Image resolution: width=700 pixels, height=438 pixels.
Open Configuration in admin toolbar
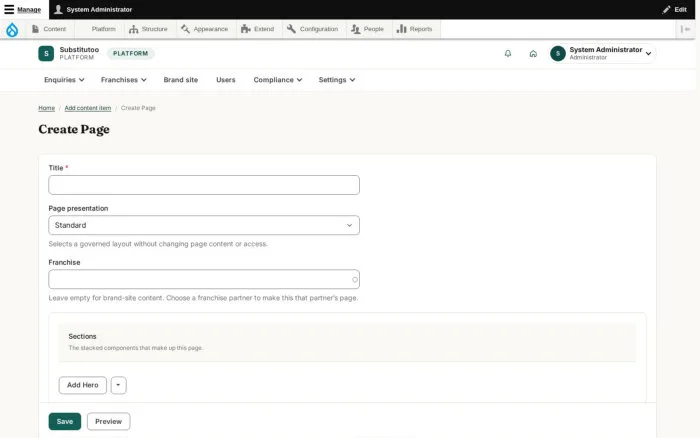[313, 29]
